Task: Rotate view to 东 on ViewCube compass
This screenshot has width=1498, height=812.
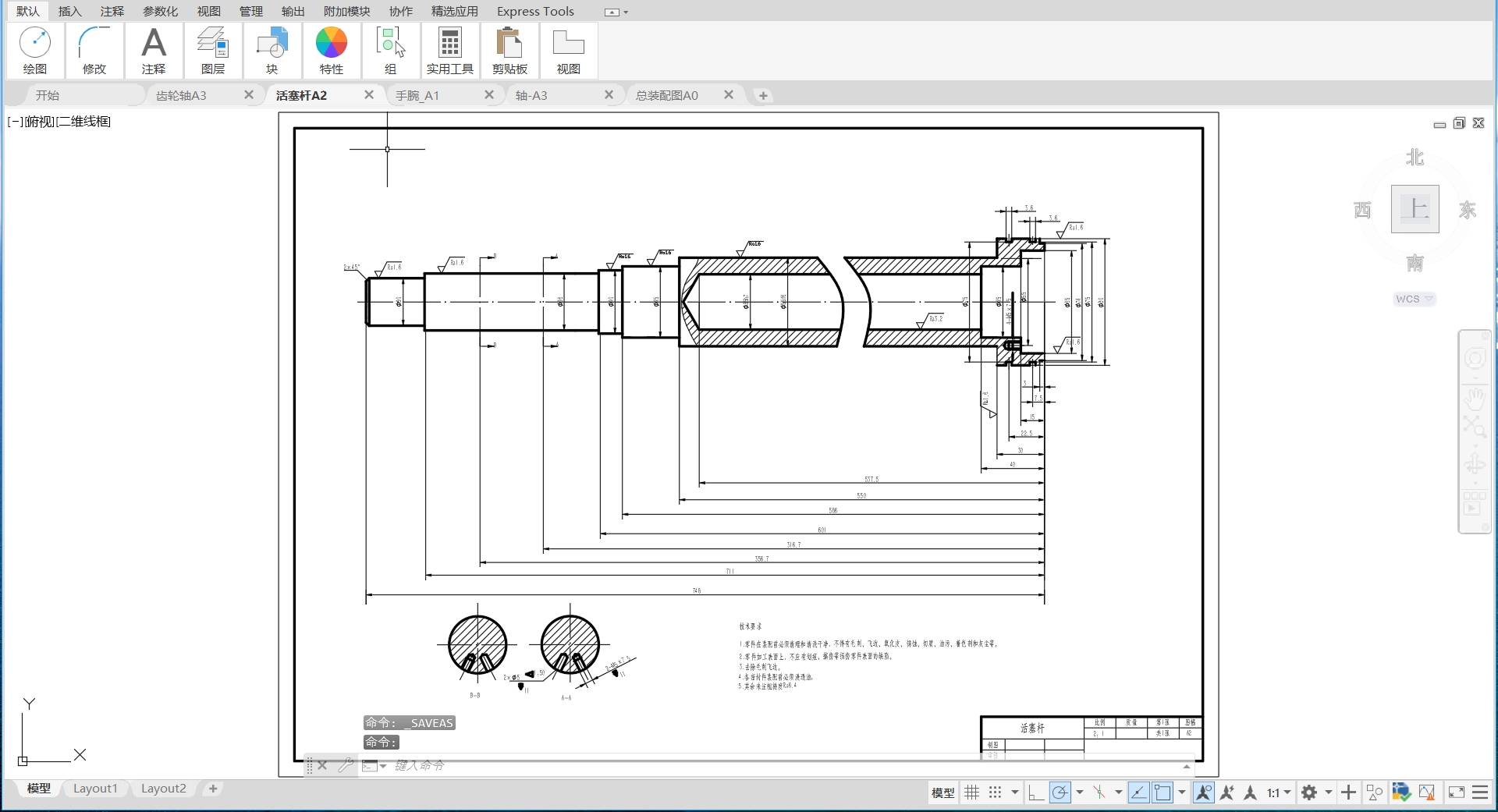Action: pos(1467,210)
